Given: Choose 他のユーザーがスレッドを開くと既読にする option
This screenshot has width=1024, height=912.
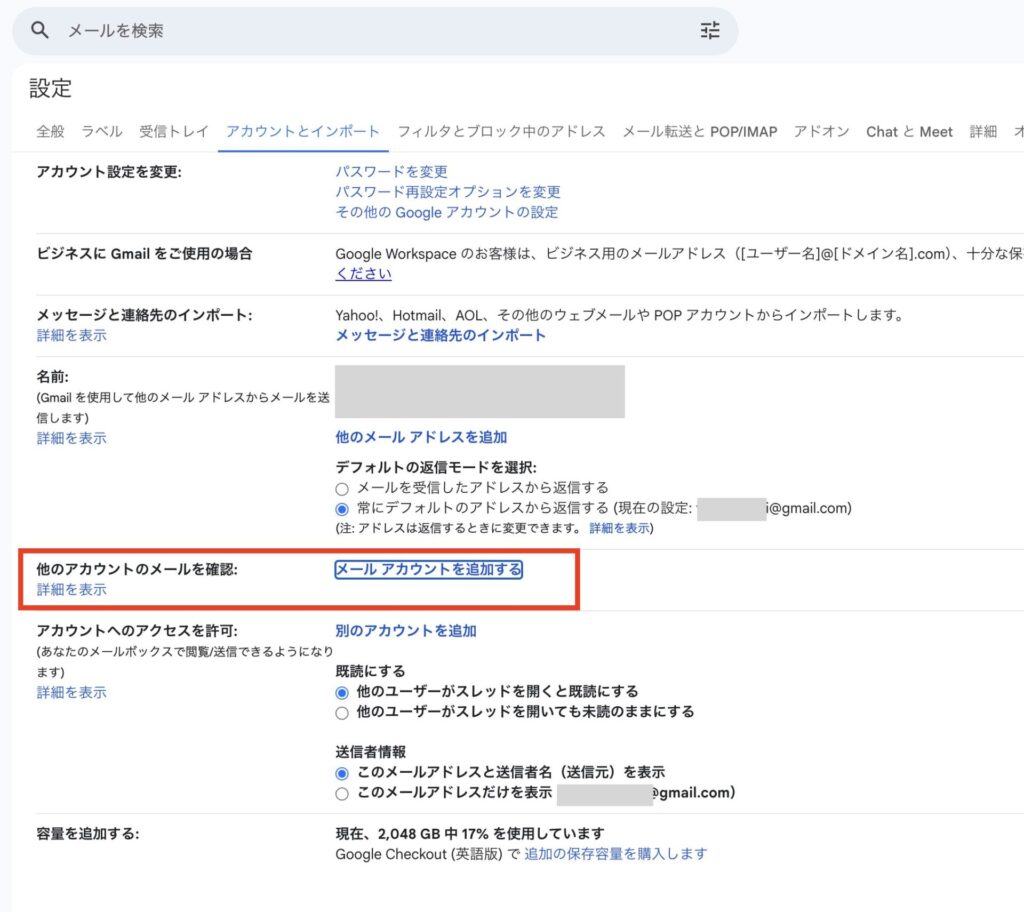Looking at the screenshot, I should [x=342, y=692].
